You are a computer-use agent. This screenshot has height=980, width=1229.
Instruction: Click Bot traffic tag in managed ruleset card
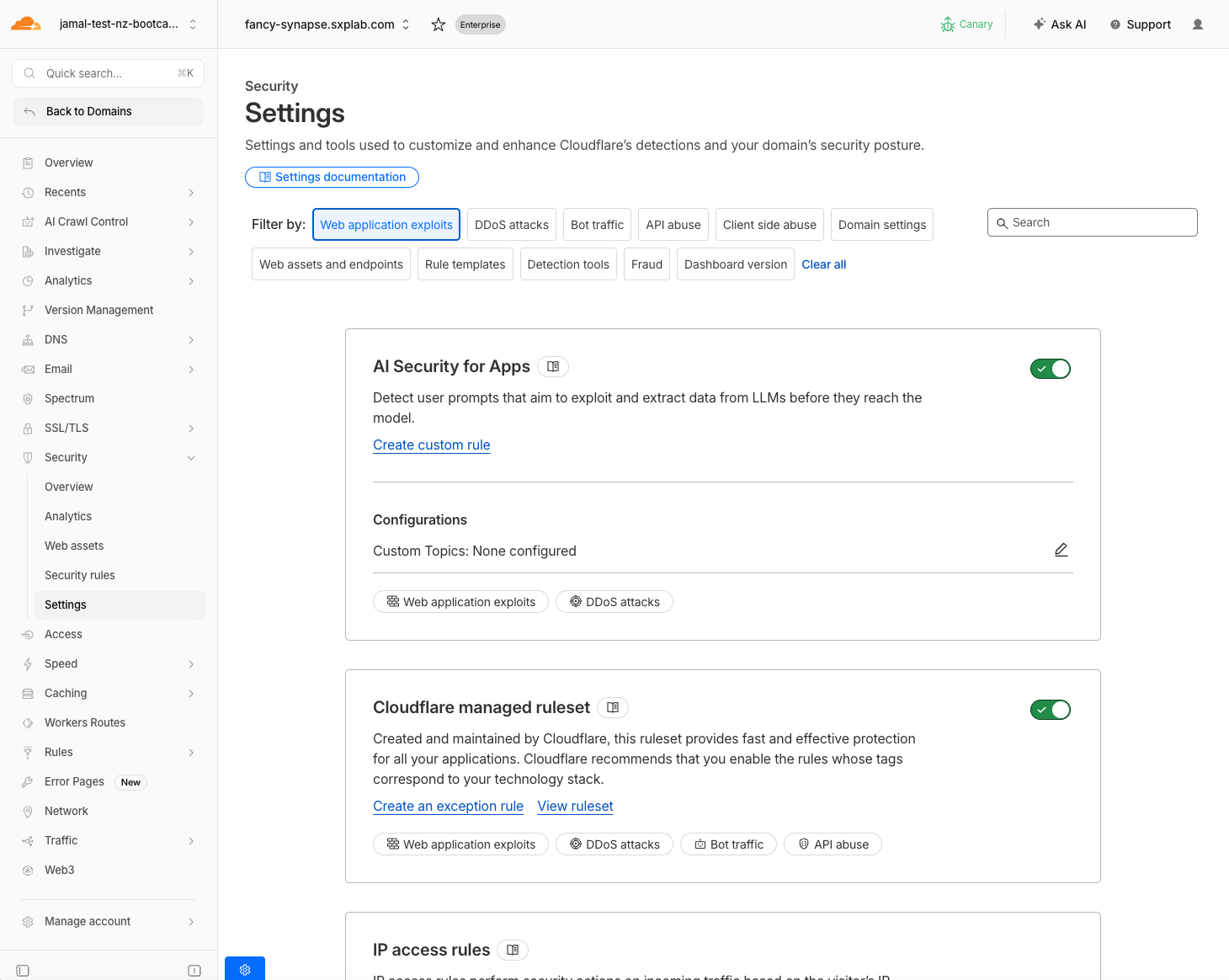(x=728, y=844)
